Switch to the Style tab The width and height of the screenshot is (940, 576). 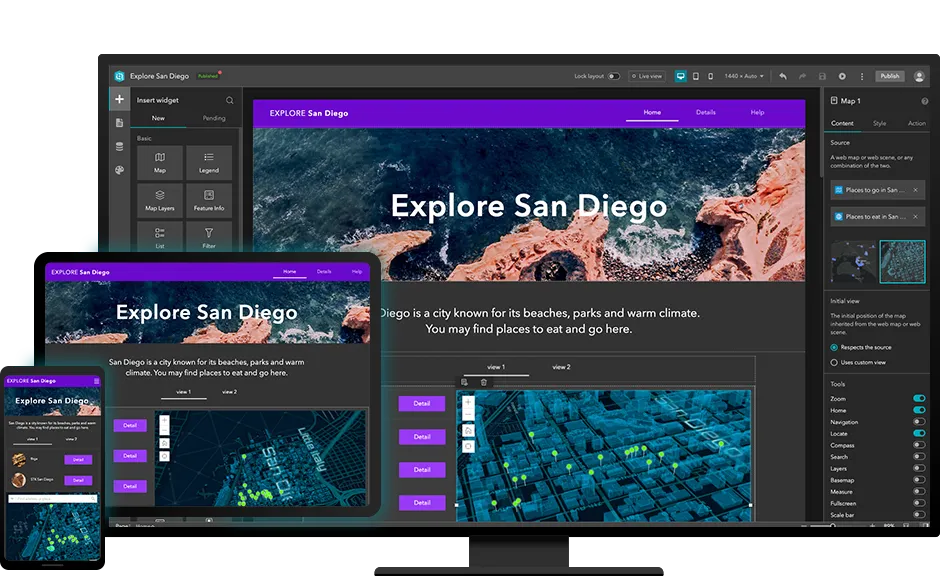tap(879, 124)
